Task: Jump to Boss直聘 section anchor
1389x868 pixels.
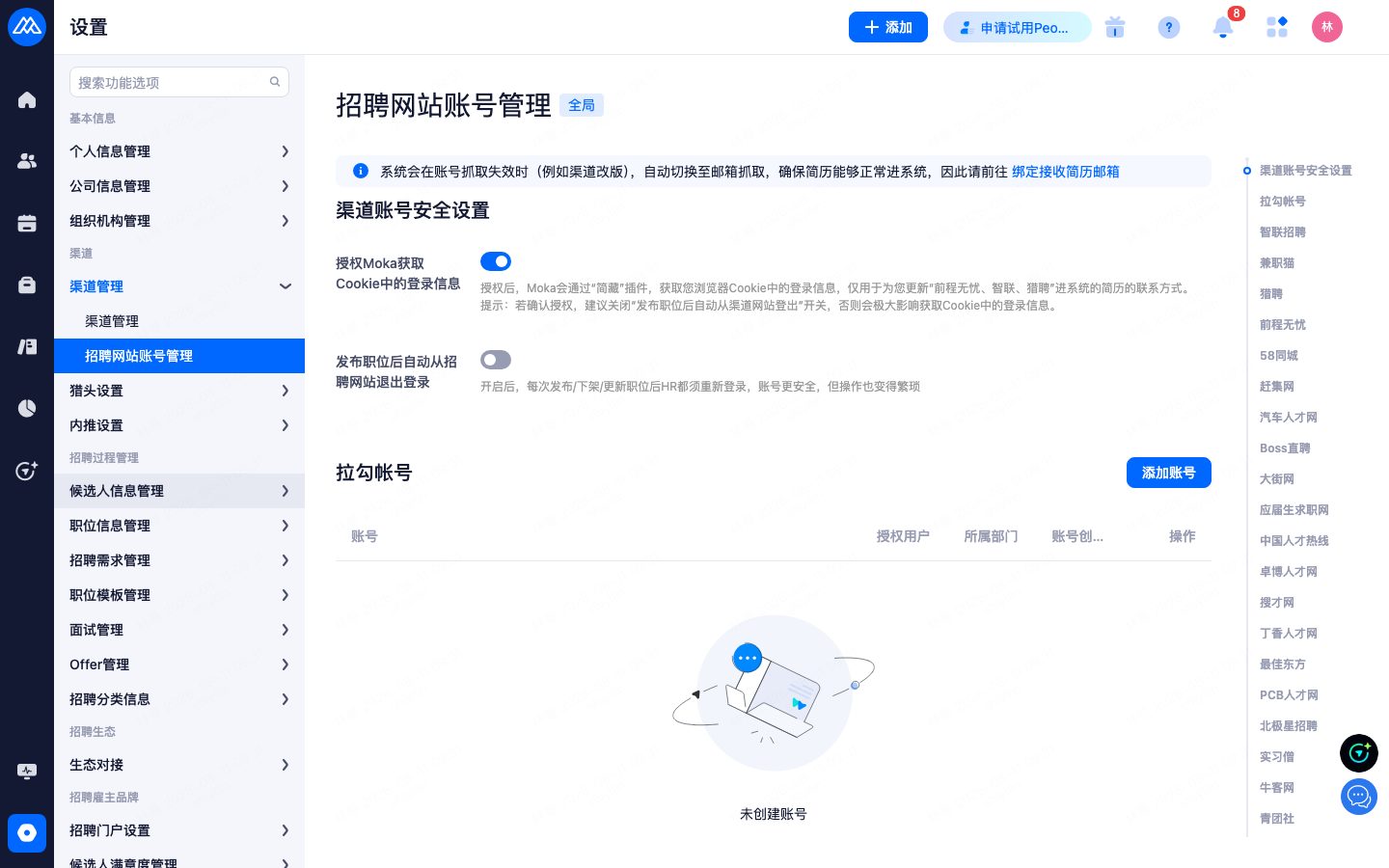Action: pyautogui.click(x=1285, y=448)
